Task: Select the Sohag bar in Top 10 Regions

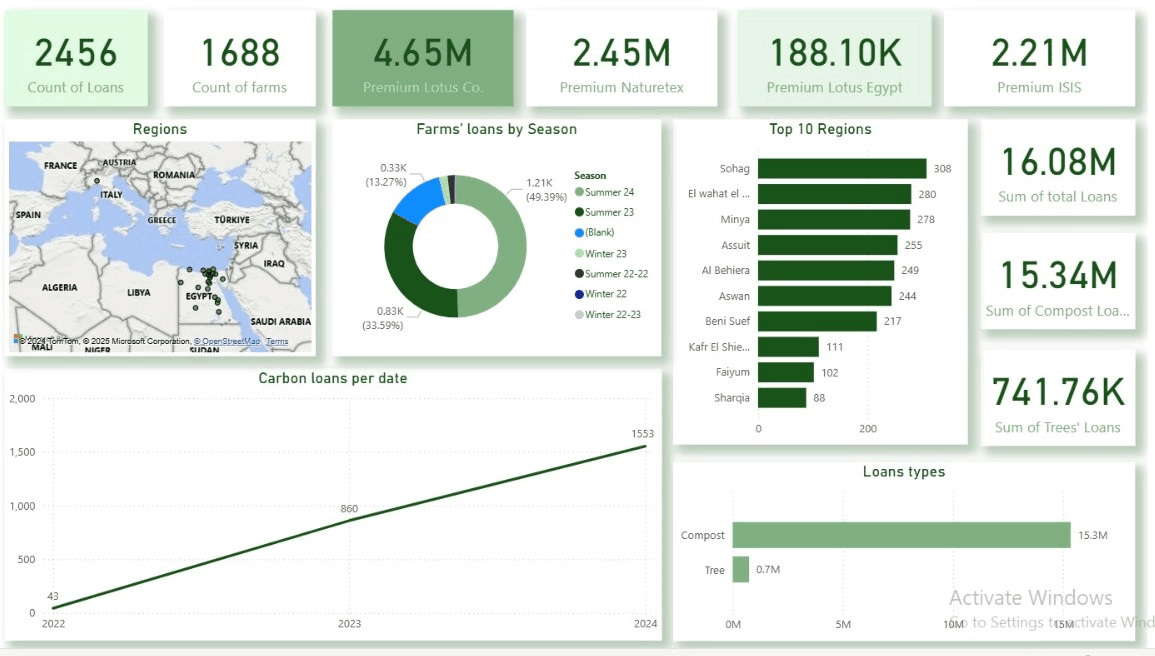Action: coord(841,169)
